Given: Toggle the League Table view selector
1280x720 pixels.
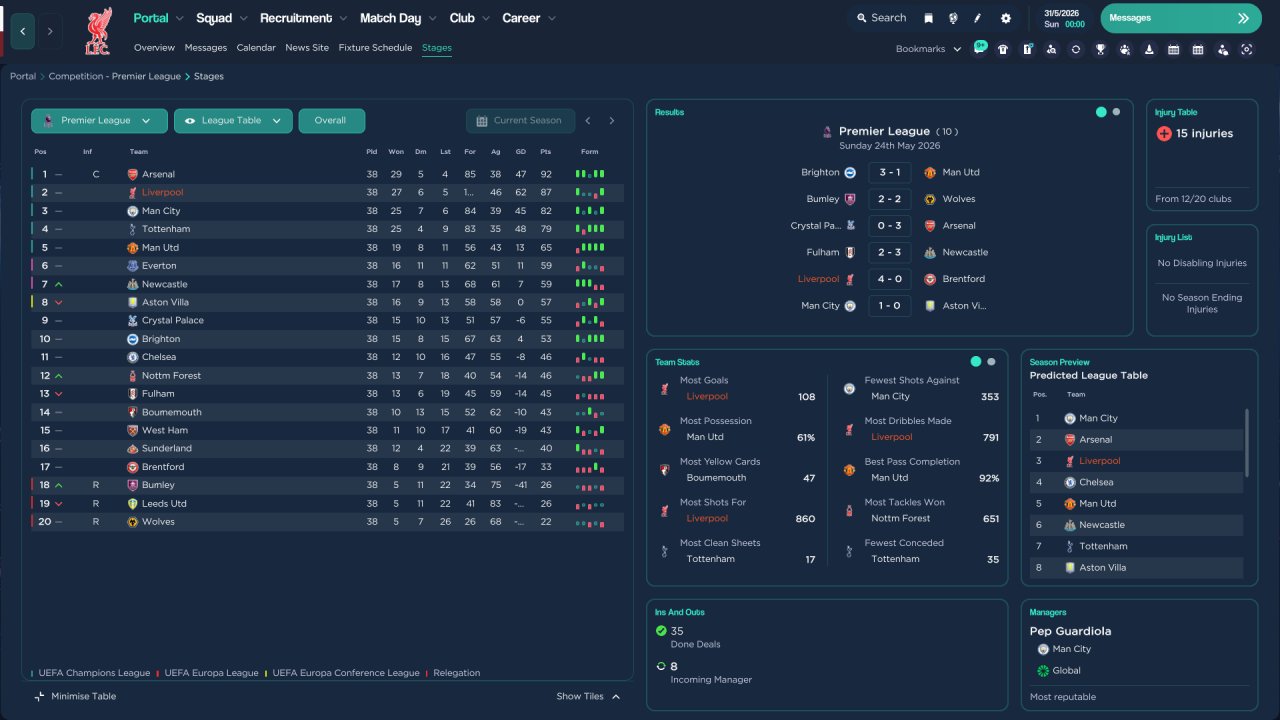Looking at the screenshot, I should pyautogui.click(x=233, y=121).
